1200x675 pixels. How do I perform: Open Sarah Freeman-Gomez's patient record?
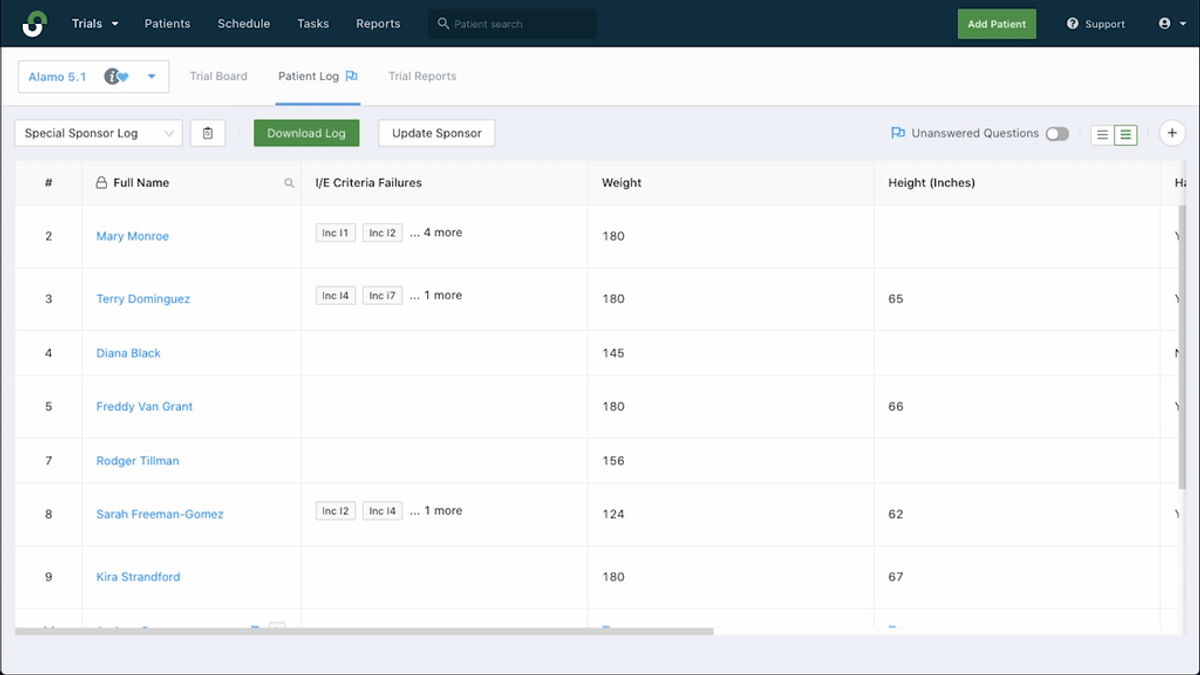tap(160, 514)
